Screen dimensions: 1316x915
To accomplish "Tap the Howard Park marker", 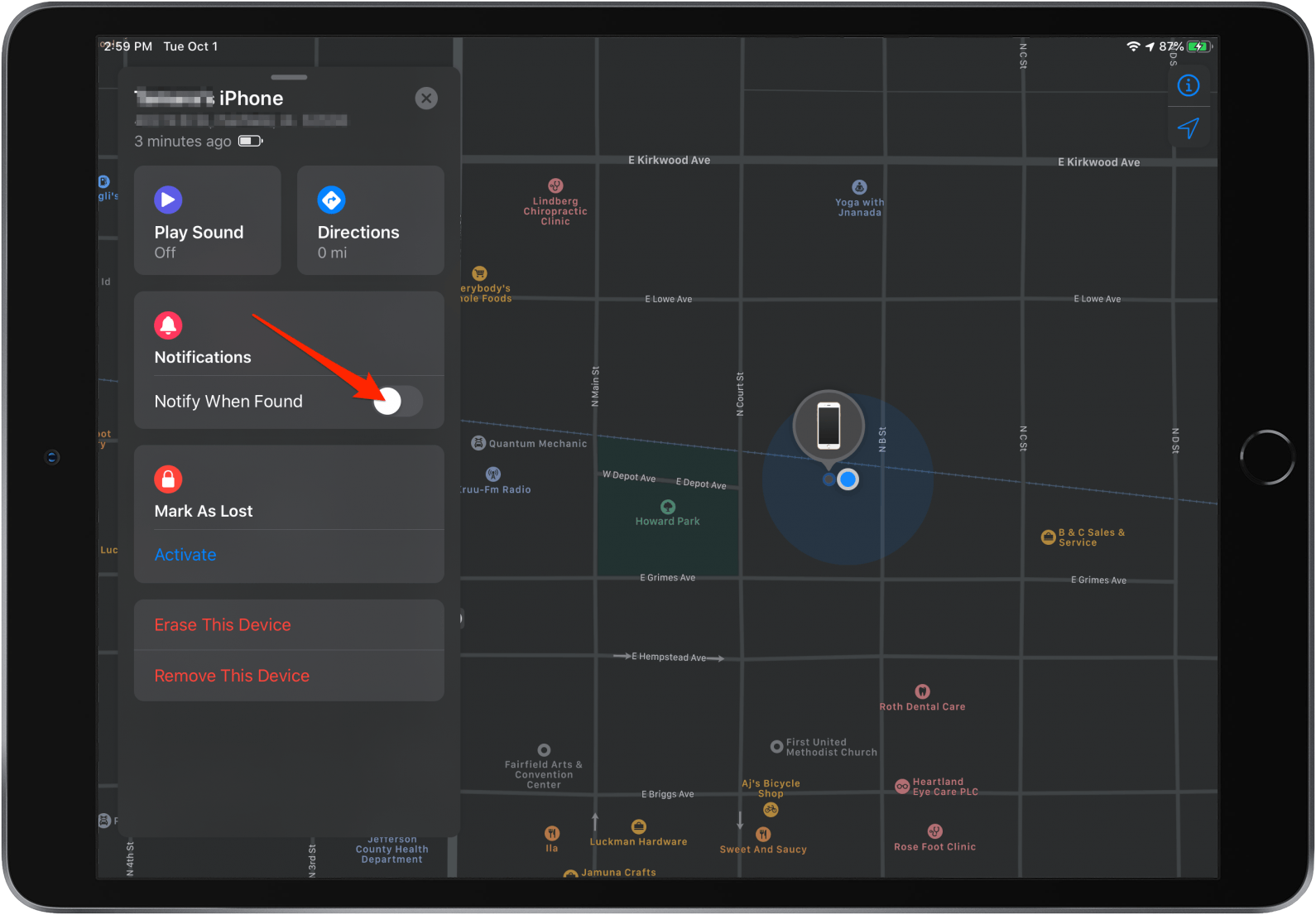I will point(668,507).
